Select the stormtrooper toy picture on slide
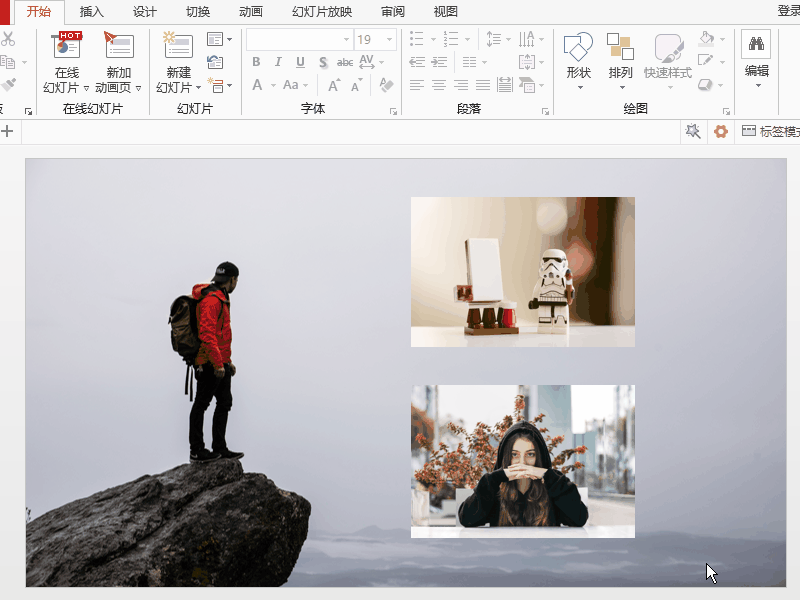 tap(522, 272)
